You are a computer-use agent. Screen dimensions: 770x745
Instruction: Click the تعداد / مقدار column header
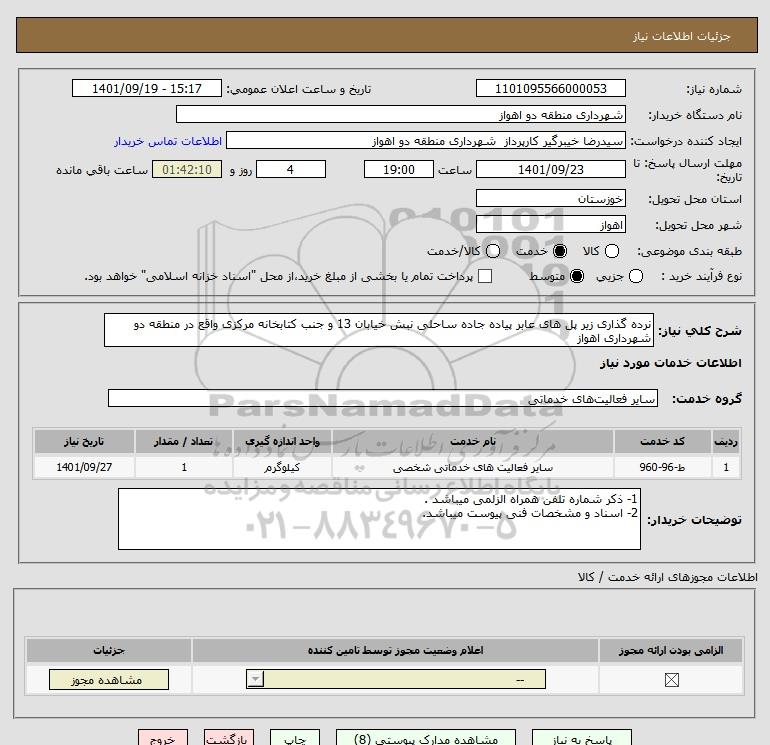pos(184,441)
